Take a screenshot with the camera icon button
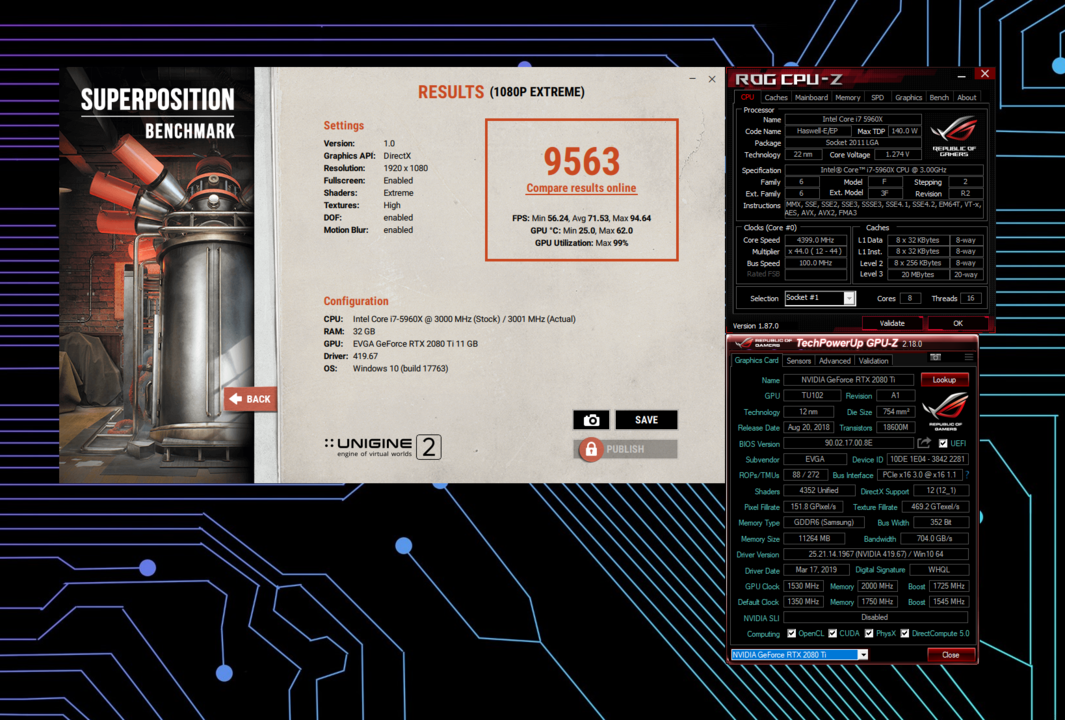The width and height of the screenshot is (1065, 720). coord(591,420)
